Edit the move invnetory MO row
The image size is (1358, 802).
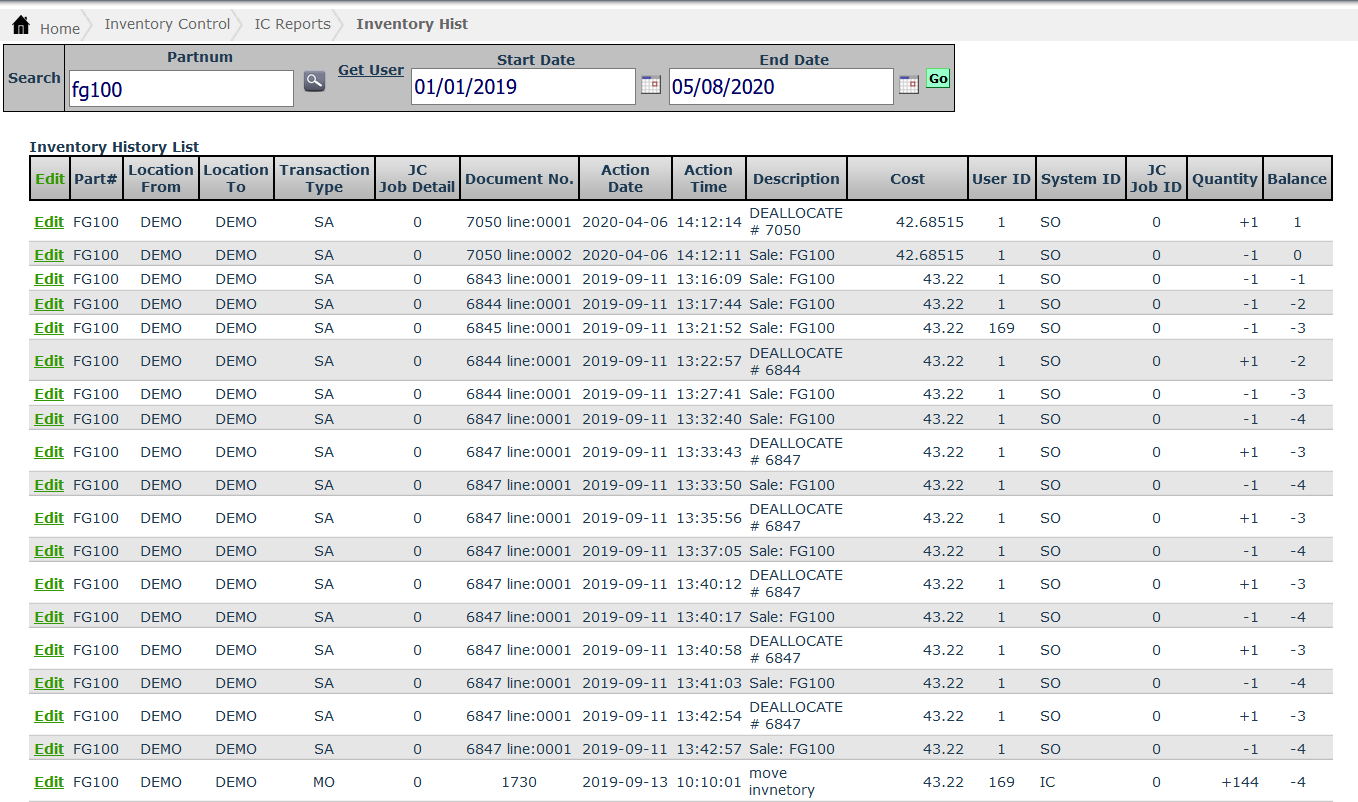click(x=49, y=782)
